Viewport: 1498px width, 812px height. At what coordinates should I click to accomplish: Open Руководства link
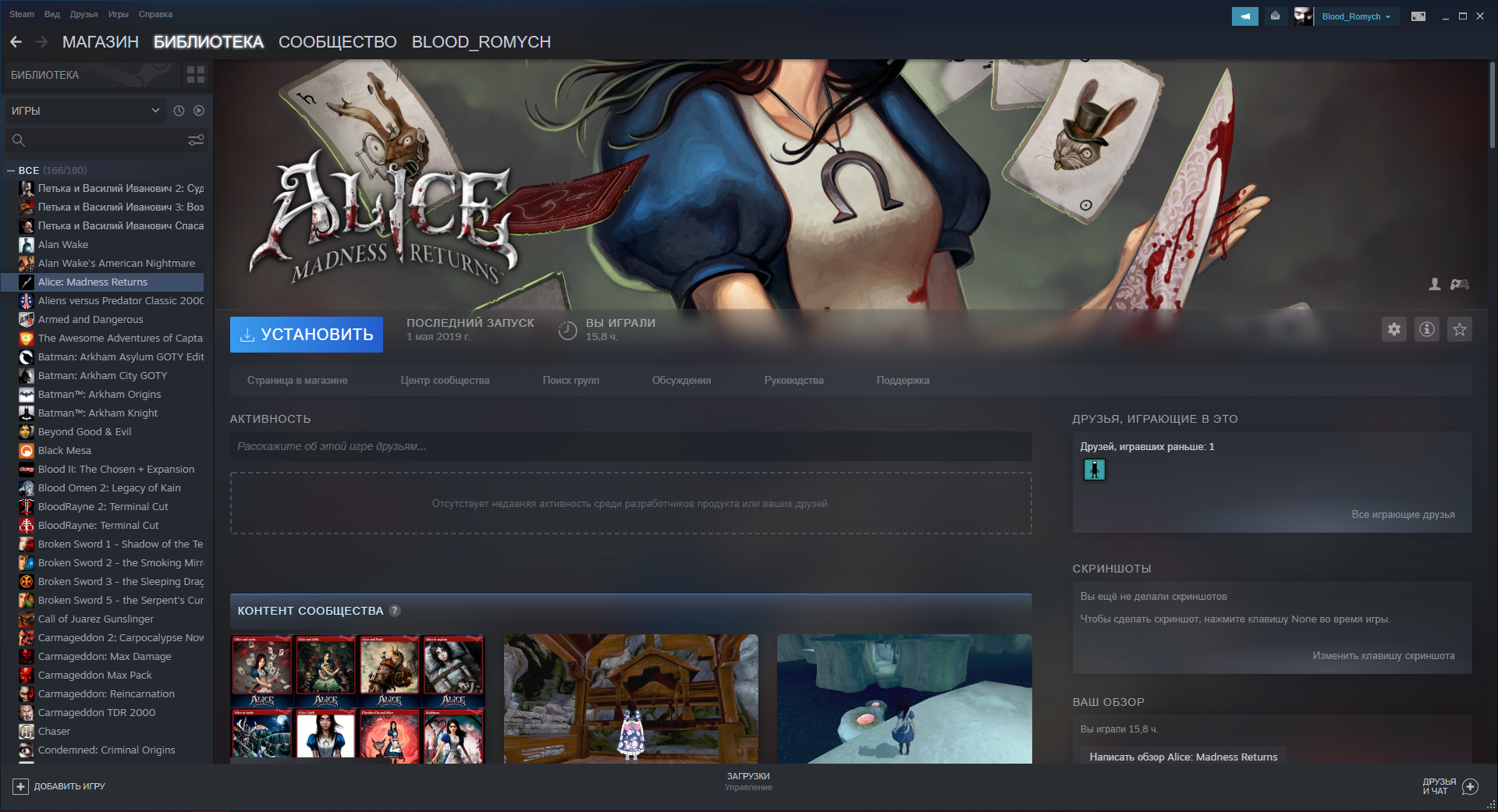793,381
